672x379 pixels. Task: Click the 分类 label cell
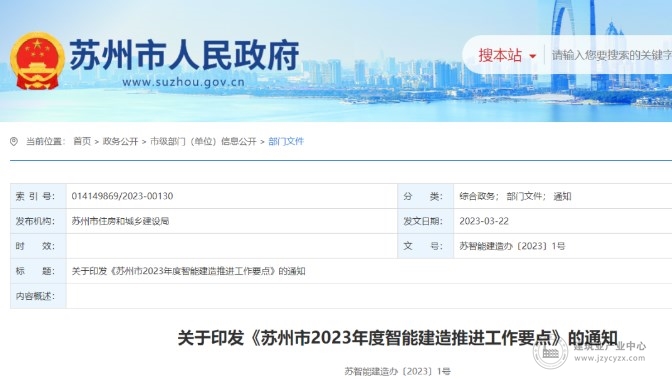pos(426,196)
